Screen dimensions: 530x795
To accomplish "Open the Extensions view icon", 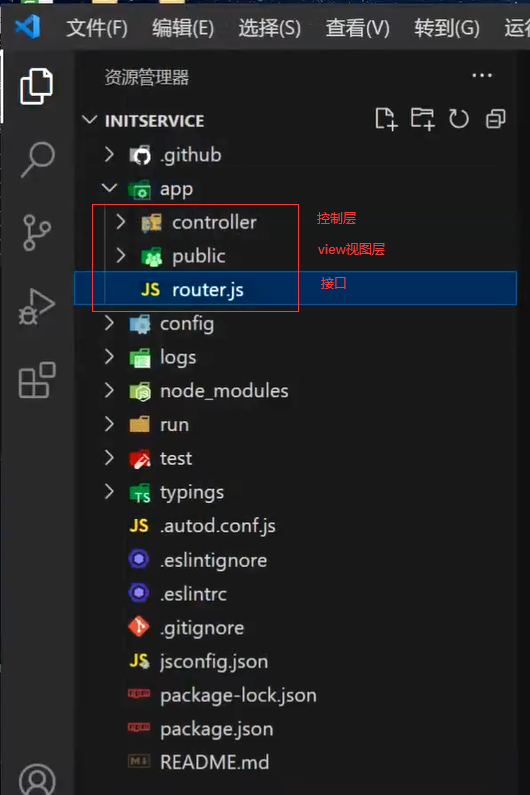I will pyautogui.click(x=37, y=380).
